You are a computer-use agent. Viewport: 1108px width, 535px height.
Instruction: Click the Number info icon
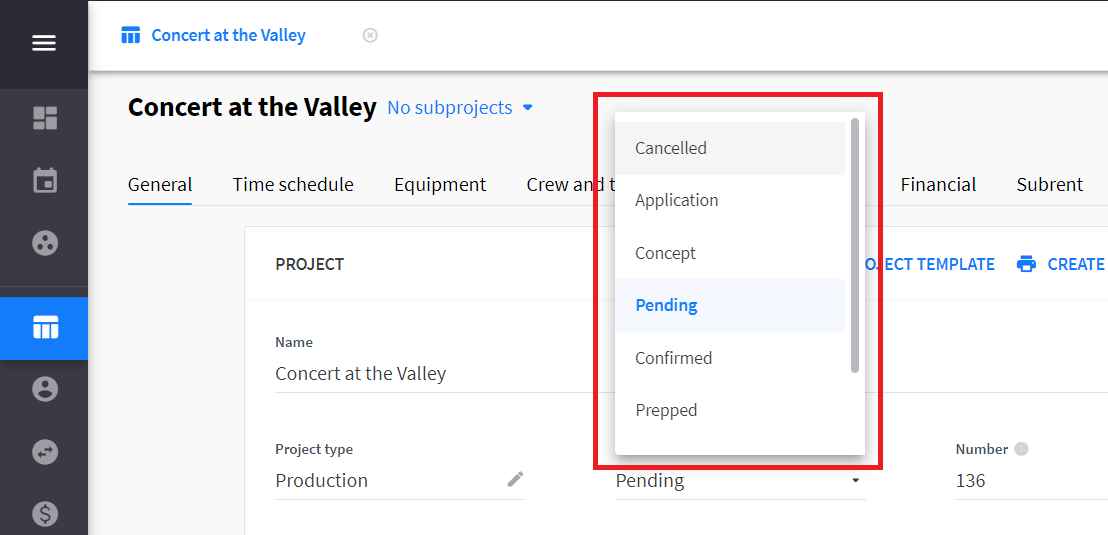click(1020, 449)
